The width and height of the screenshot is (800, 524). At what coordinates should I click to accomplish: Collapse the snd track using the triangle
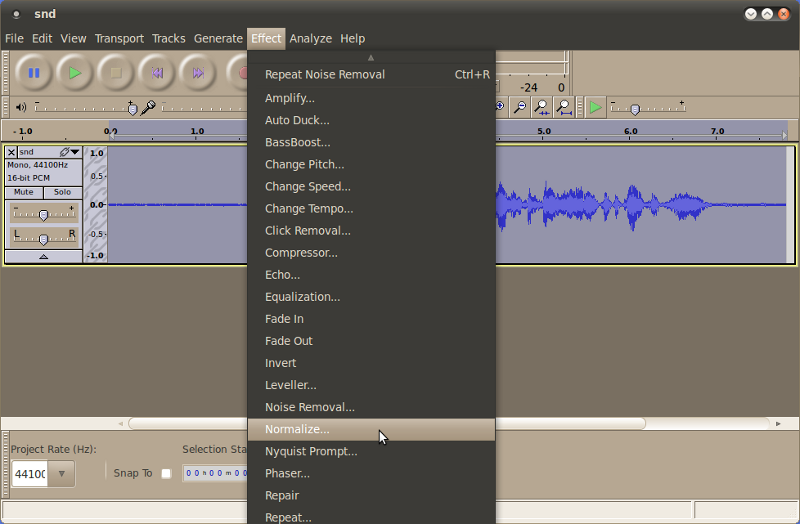click(44, 257)
